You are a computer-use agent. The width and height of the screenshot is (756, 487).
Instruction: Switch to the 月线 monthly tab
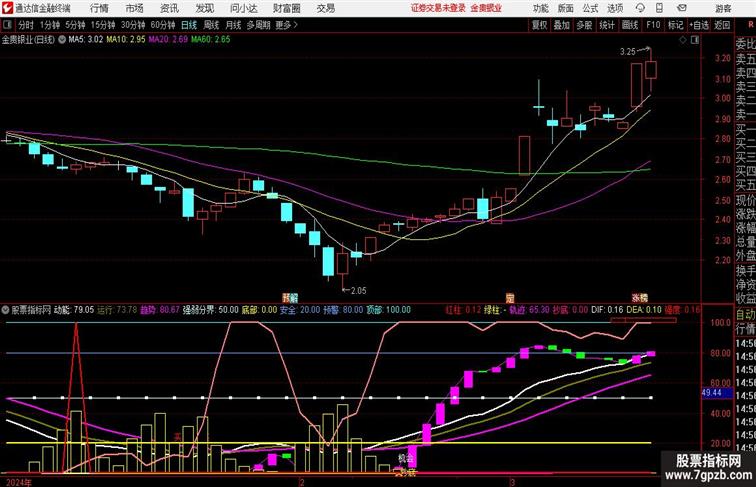coord(233,25)
